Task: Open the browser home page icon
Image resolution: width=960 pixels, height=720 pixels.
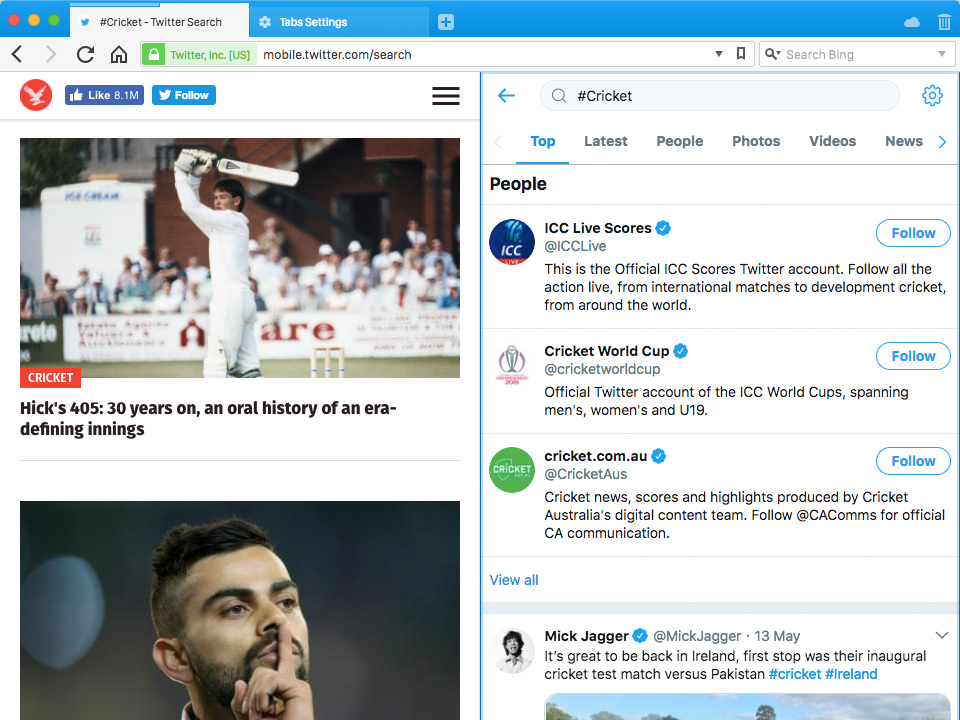Action: [x=119, y=54]
